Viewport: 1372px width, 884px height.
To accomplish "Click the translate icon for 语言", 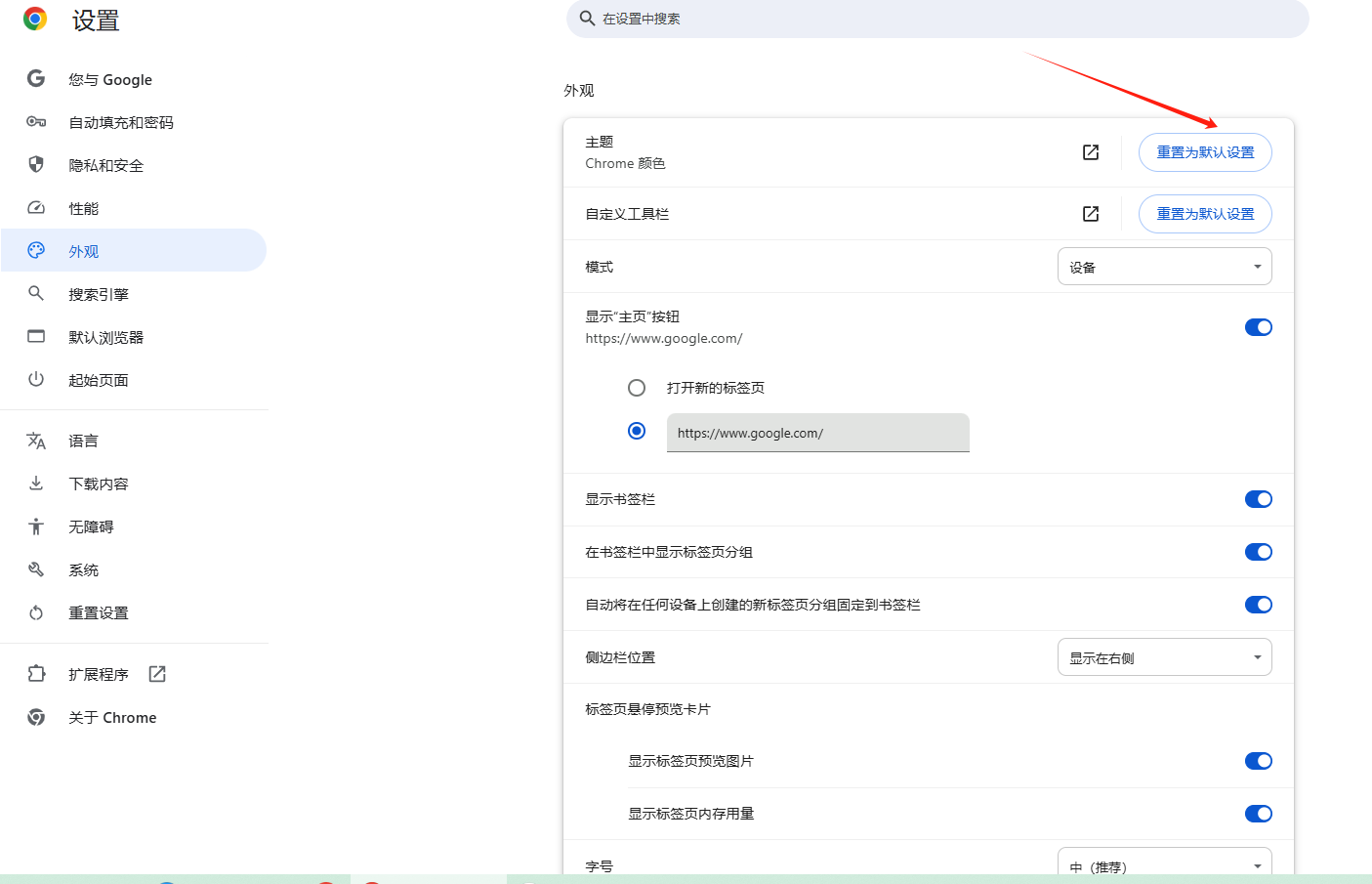I will pos(36,441).
